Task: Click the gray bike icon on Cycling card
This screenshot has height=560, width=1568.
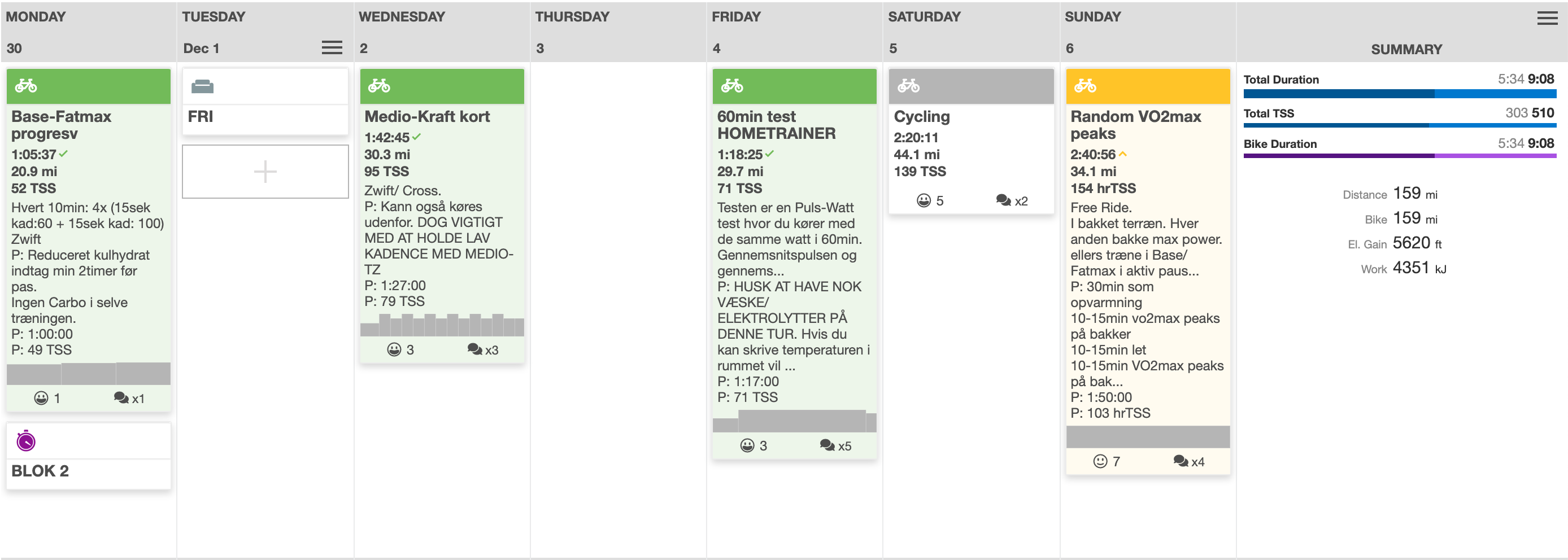Action: click(908, 86)
